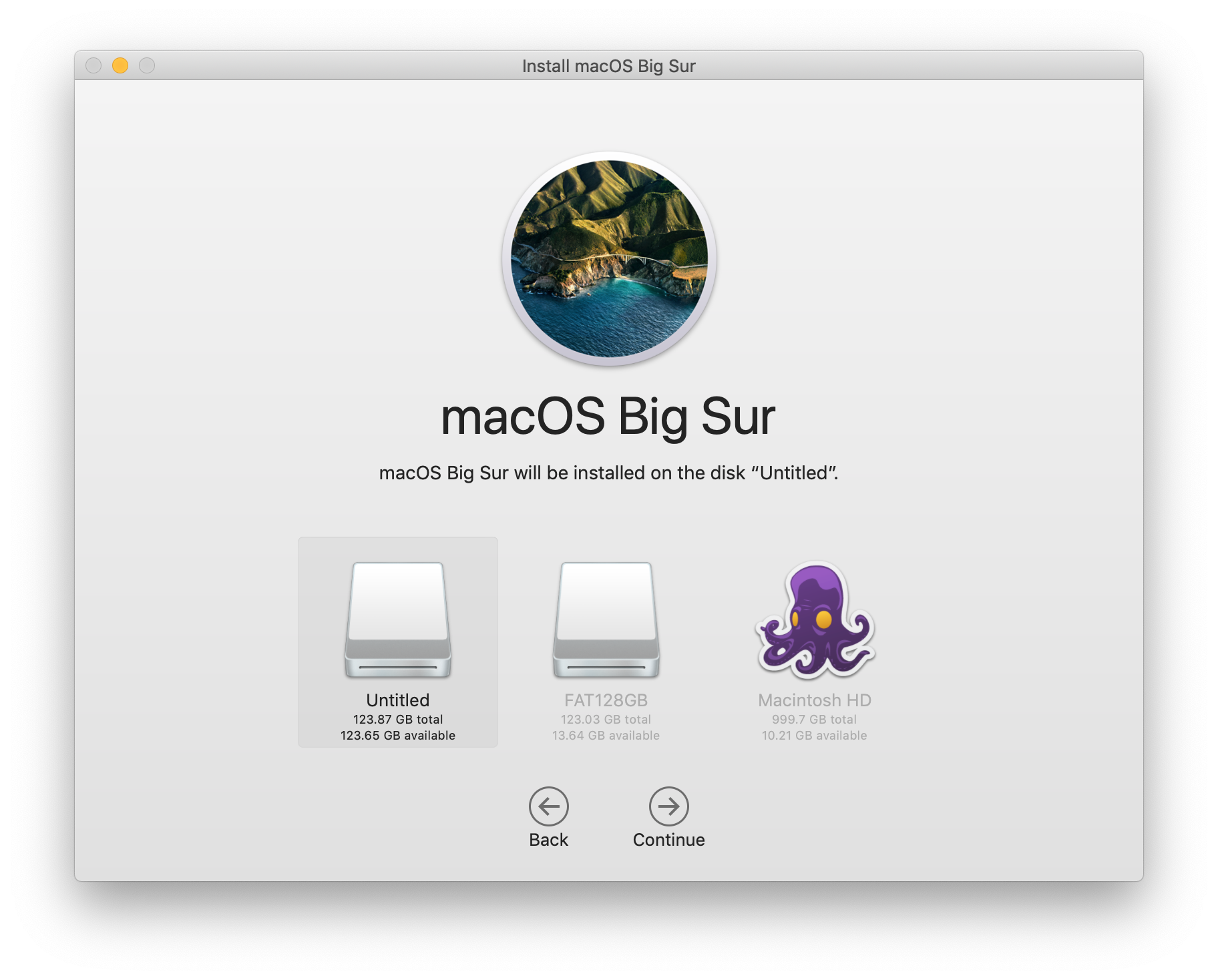This screenshot has width=1218, height=980.
Task: Select the "Untitled" disk name label
Action: click(x=398, y=700)
